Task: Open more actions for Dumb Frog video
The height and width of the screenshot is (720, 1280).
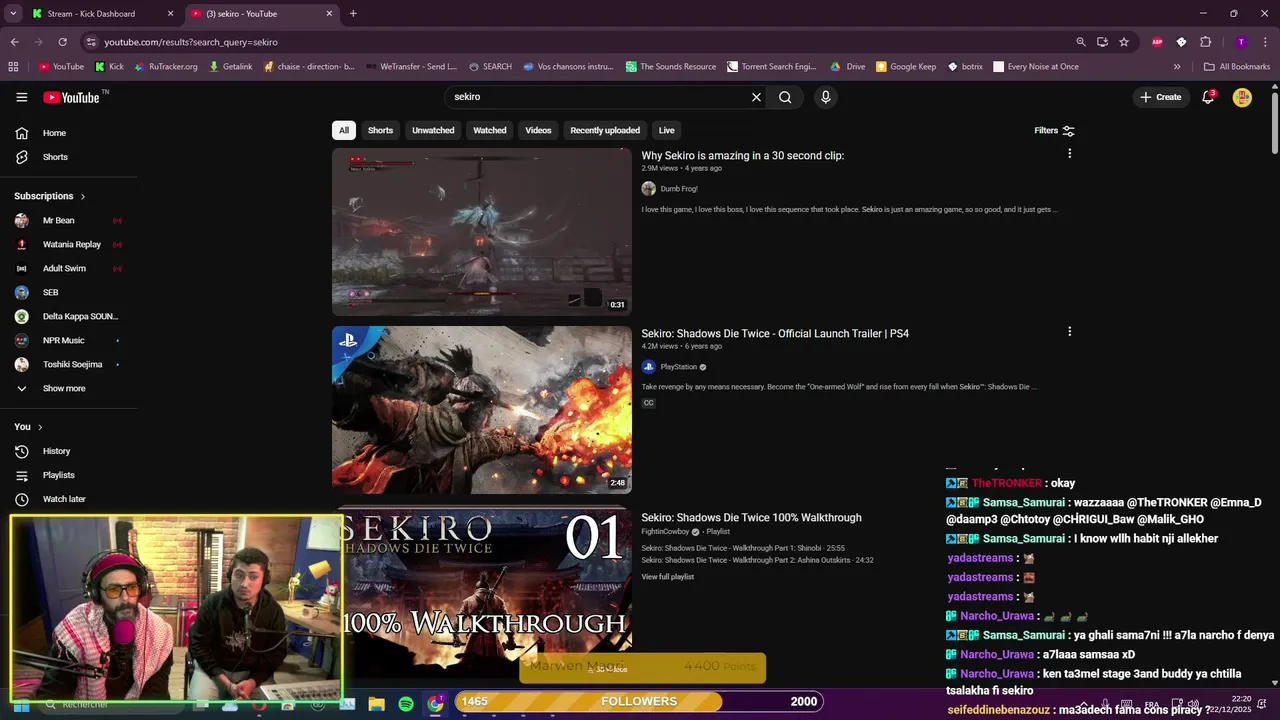Action: 1069,154
